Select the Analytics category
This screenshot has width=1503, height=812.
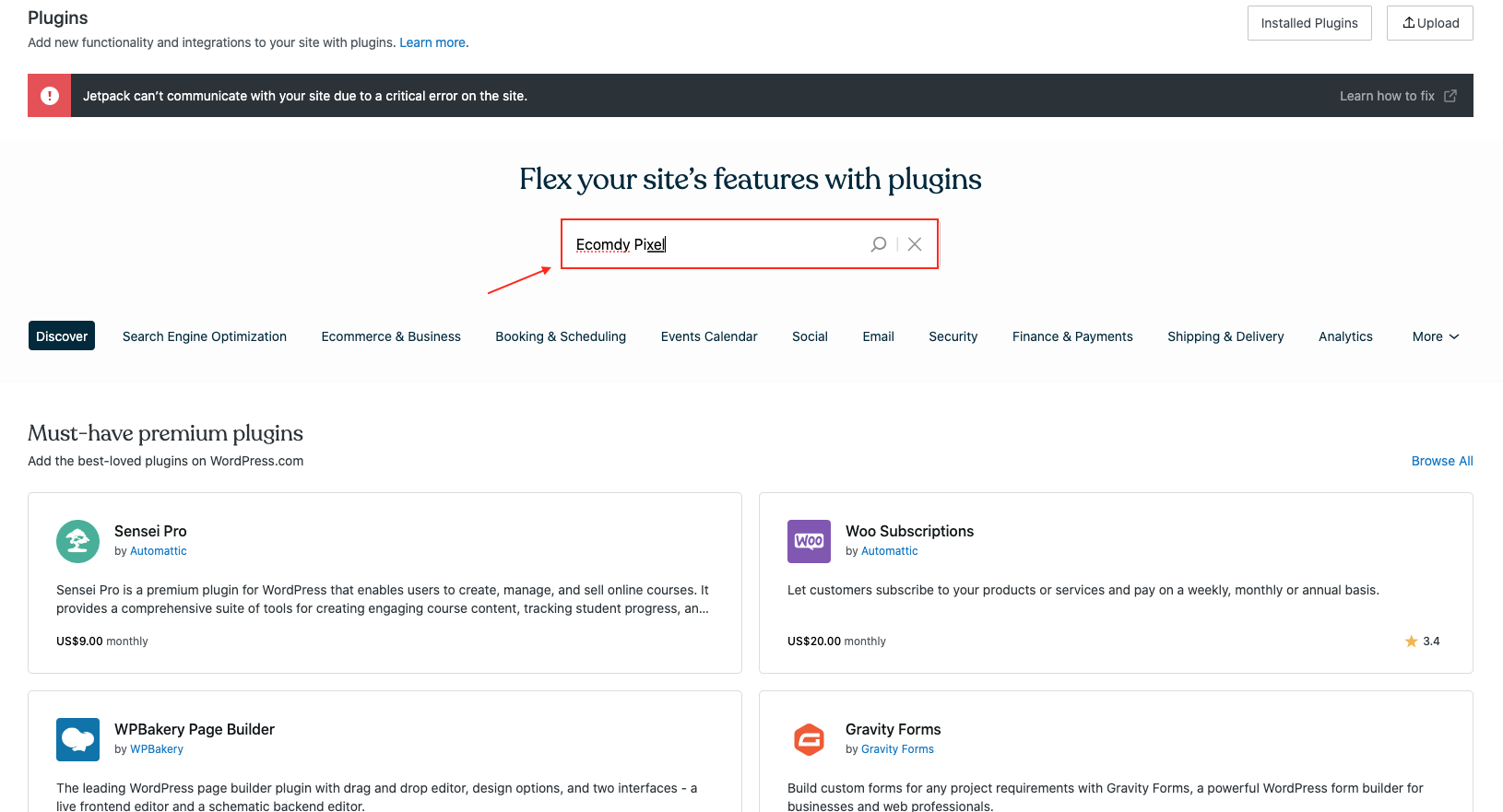(x=1345, y=336)
